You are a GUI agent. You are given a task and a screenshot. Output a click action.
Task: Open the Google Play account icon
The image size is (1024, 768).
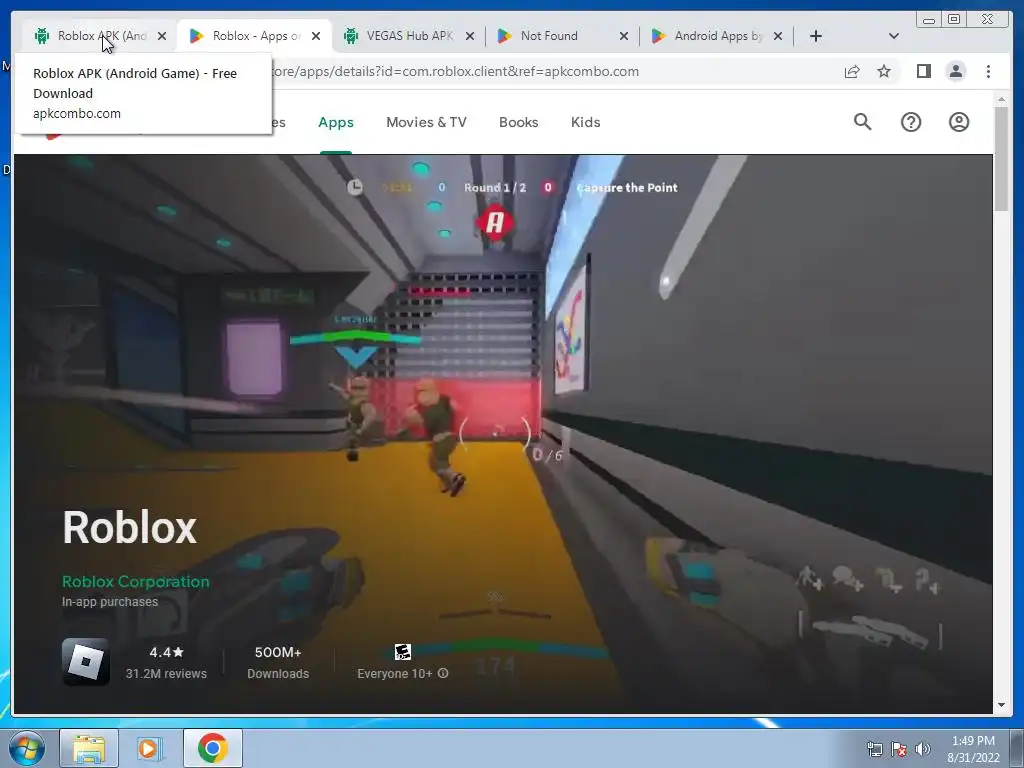pos(959,122)
